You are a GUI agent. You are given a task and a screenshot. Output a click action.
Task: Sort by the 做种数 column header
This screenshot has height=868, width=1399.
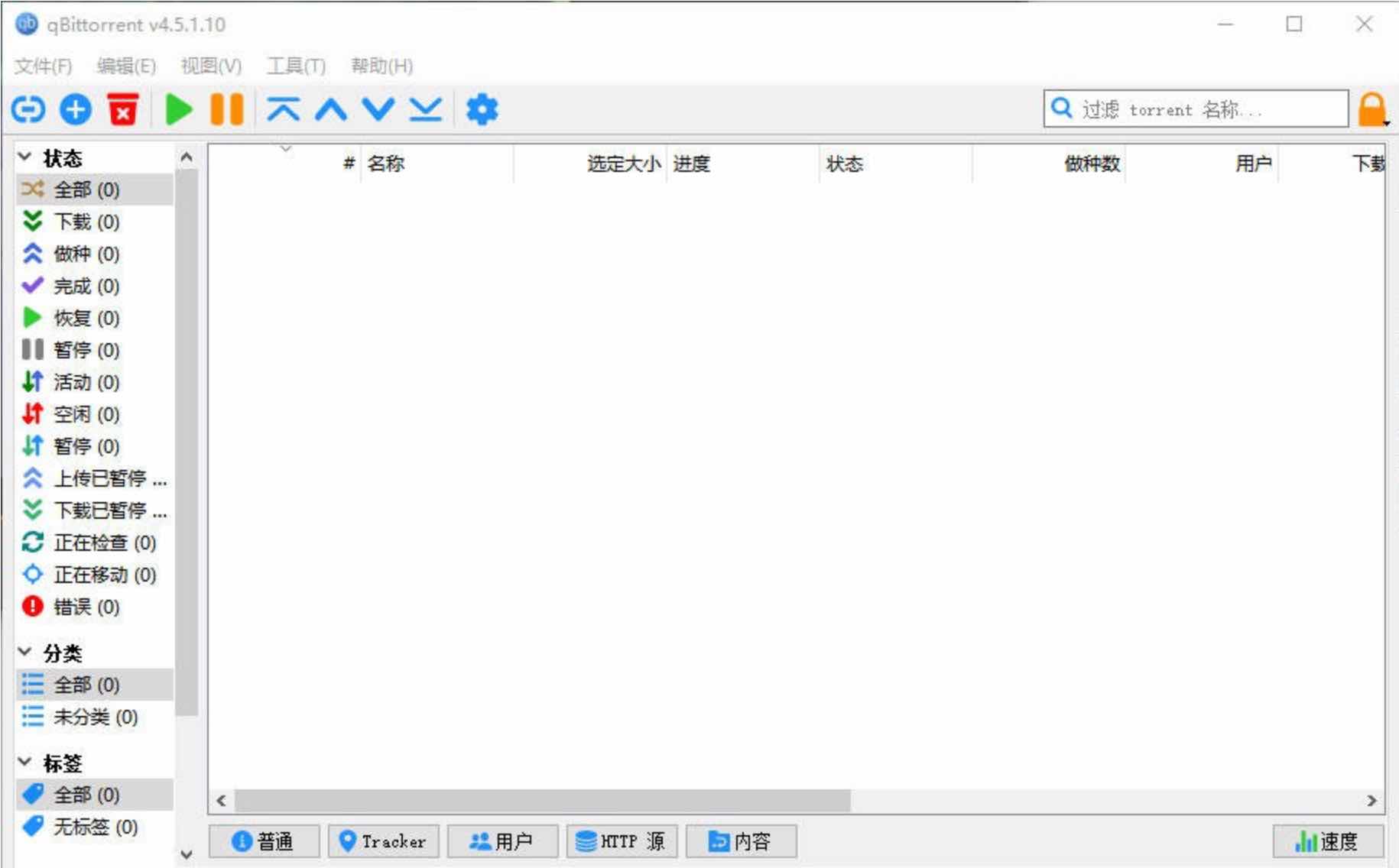(x=1048, y=164)
